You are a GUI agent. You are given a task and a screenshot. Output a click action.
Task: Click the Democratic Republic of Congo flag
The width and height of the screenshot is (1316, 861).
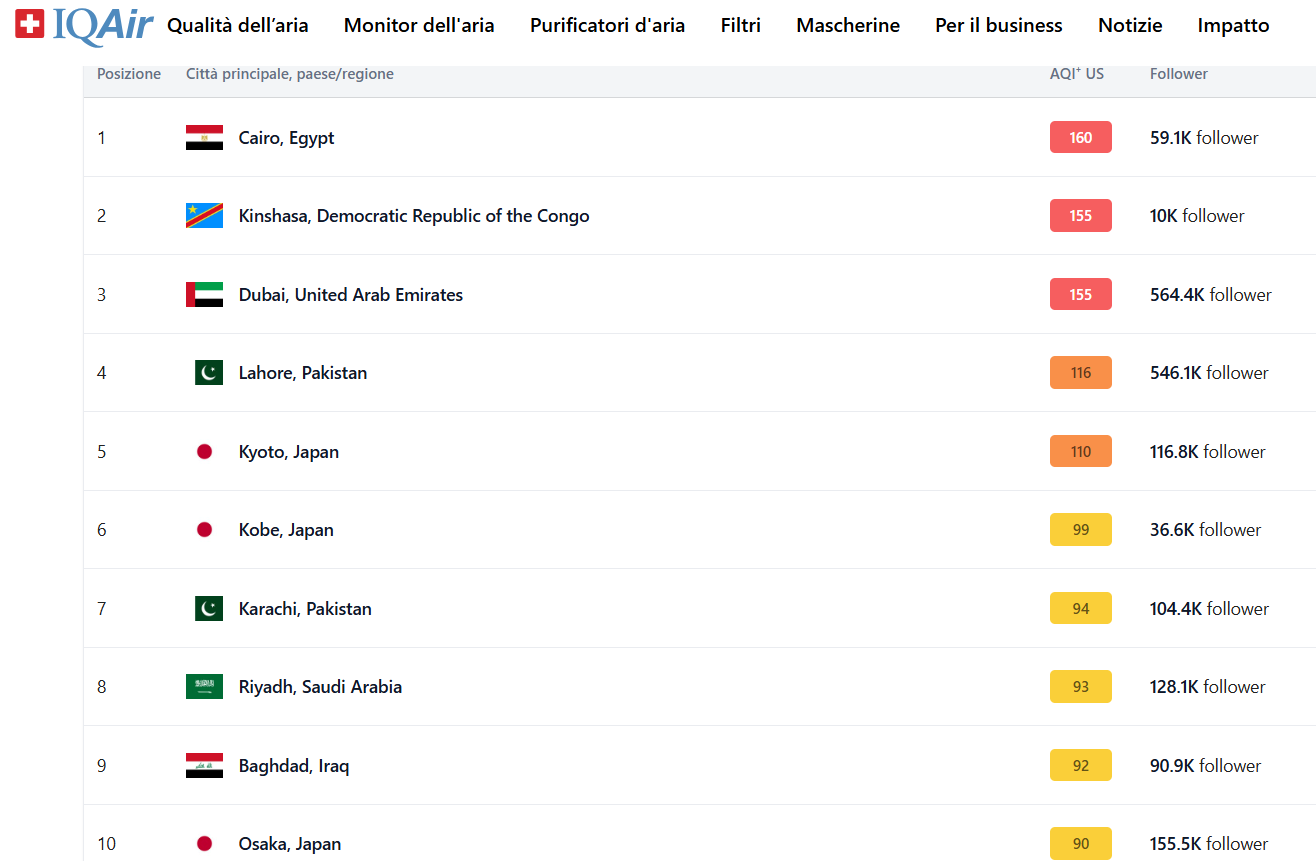tap(204, 216)
